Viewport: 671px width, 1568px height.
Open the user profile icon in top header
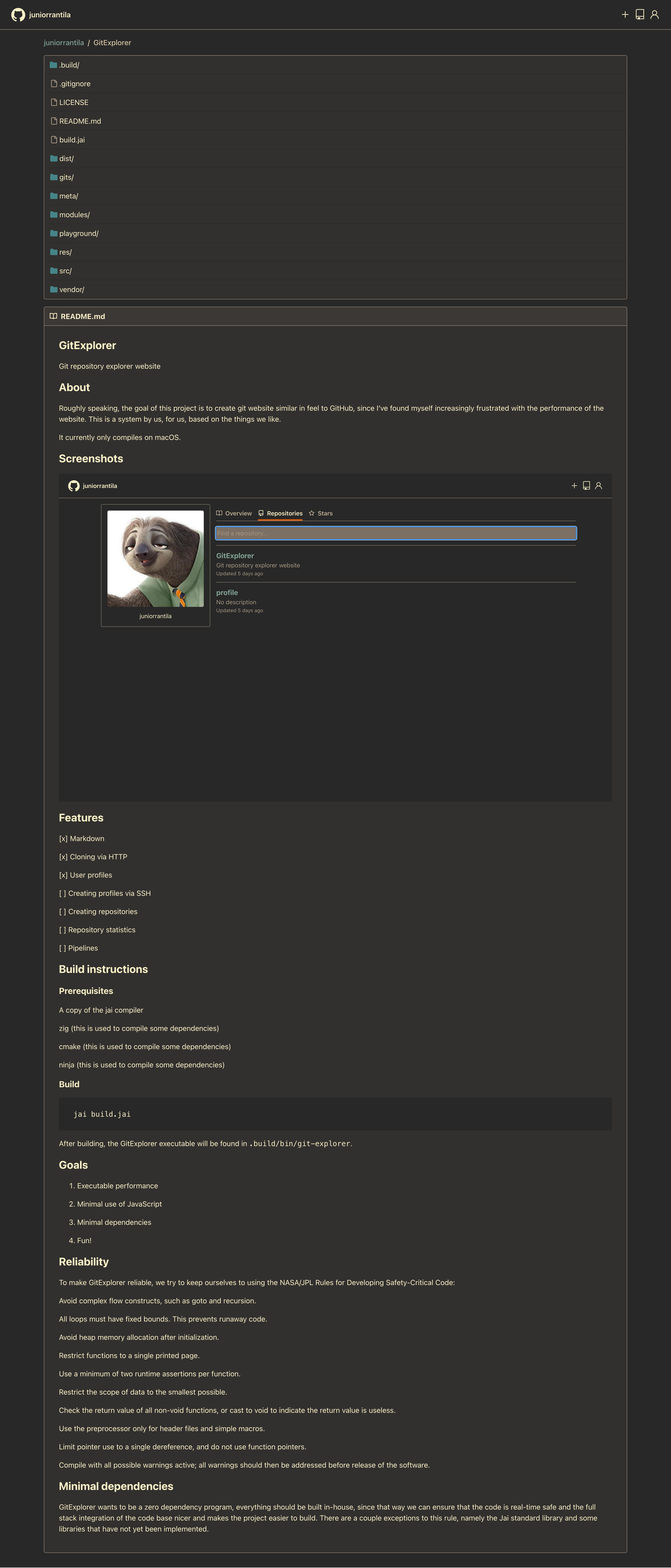tap(655, 15)
